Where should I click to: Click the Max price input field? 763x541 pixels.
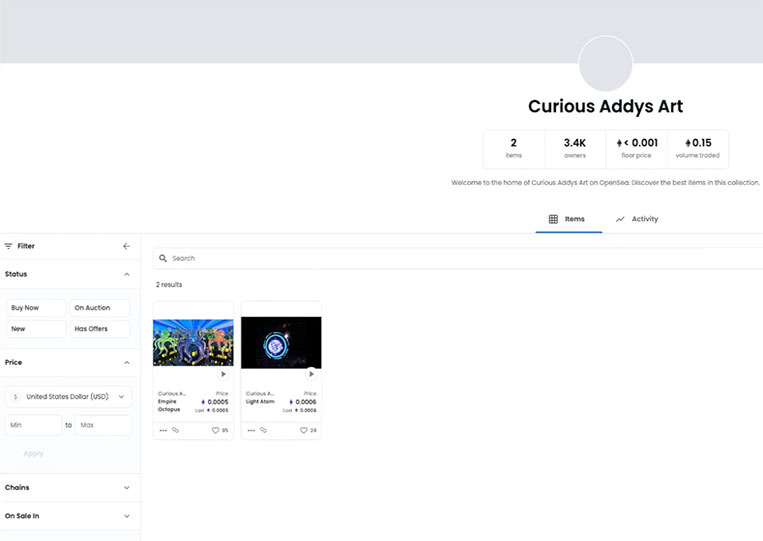coord(104,425)
